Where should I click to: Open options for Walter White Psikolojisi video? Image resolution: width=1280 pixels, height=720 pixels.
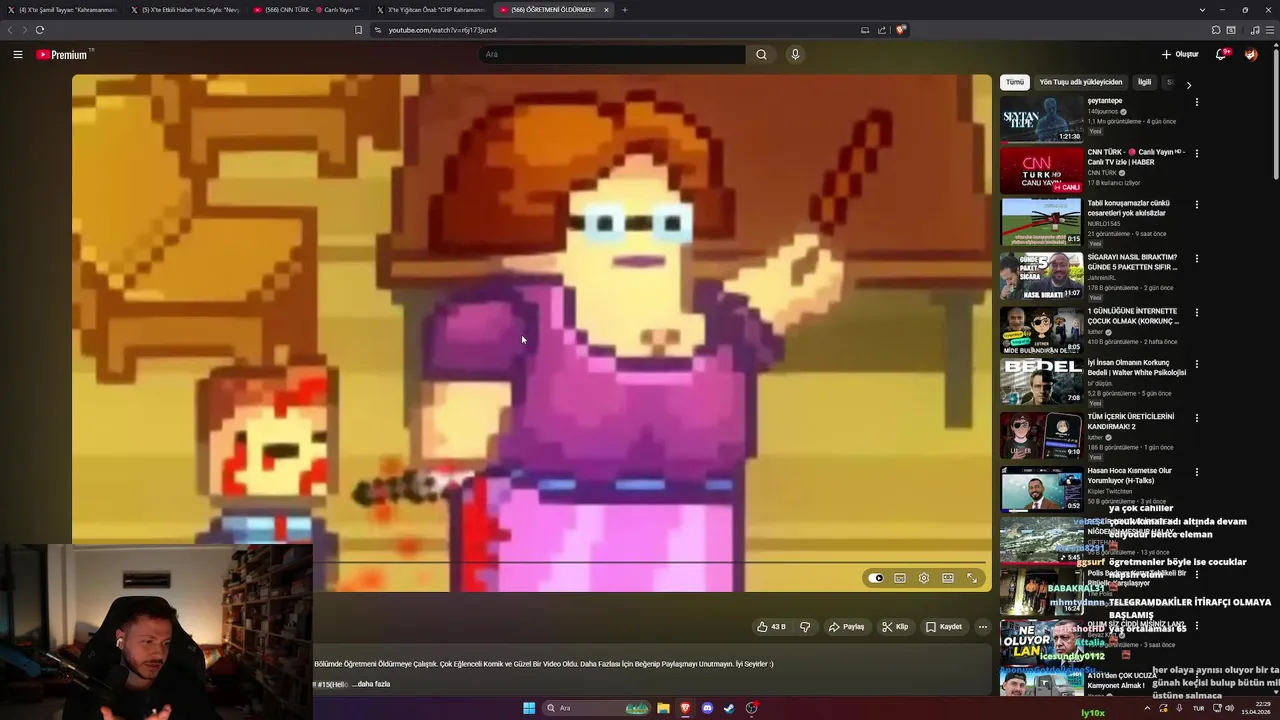[1196, 364]
